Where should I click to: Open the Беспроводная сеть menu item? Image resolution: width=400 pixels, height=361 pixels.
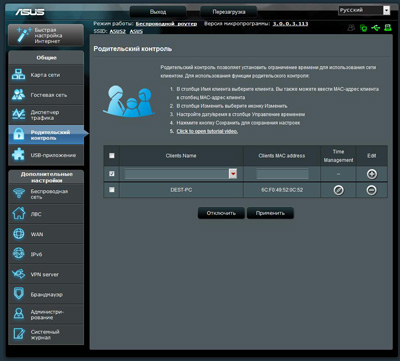[x=46, y=194]
